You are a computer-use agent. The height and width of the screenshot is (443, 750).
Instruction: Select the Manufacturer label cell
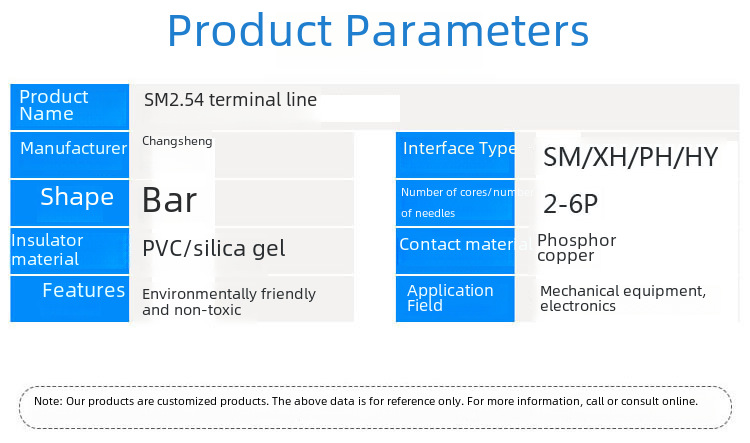[x=70, y=155]
